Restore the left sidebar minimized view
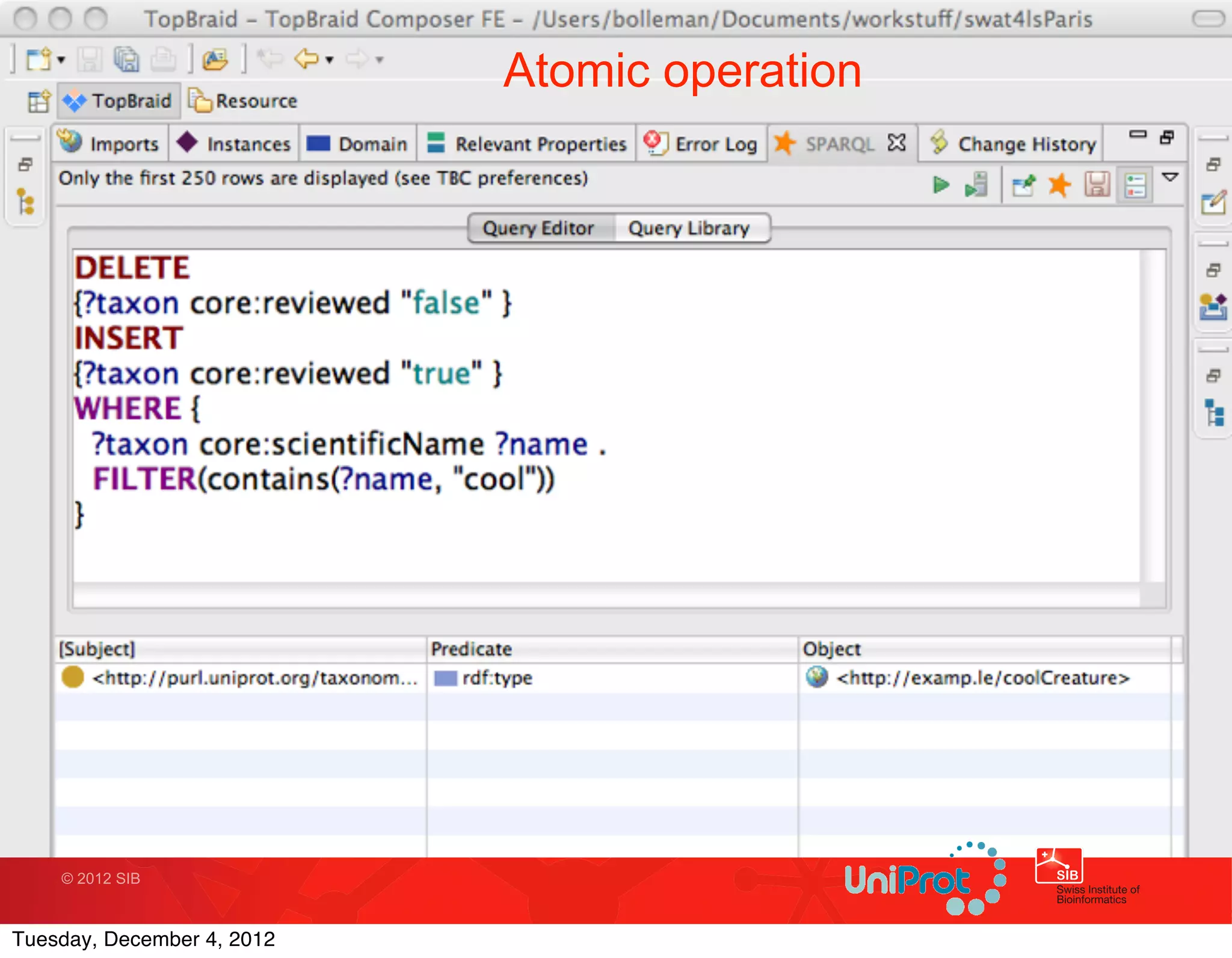Screen dimensions: 1232x958 tap(25, 164)
